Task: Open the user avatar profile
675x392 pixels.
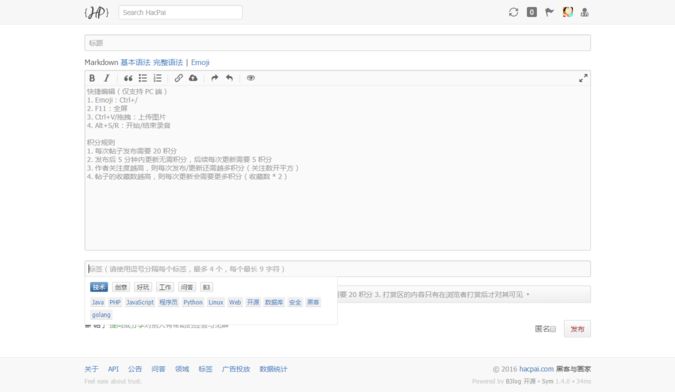Action: [x=568, y=12]
